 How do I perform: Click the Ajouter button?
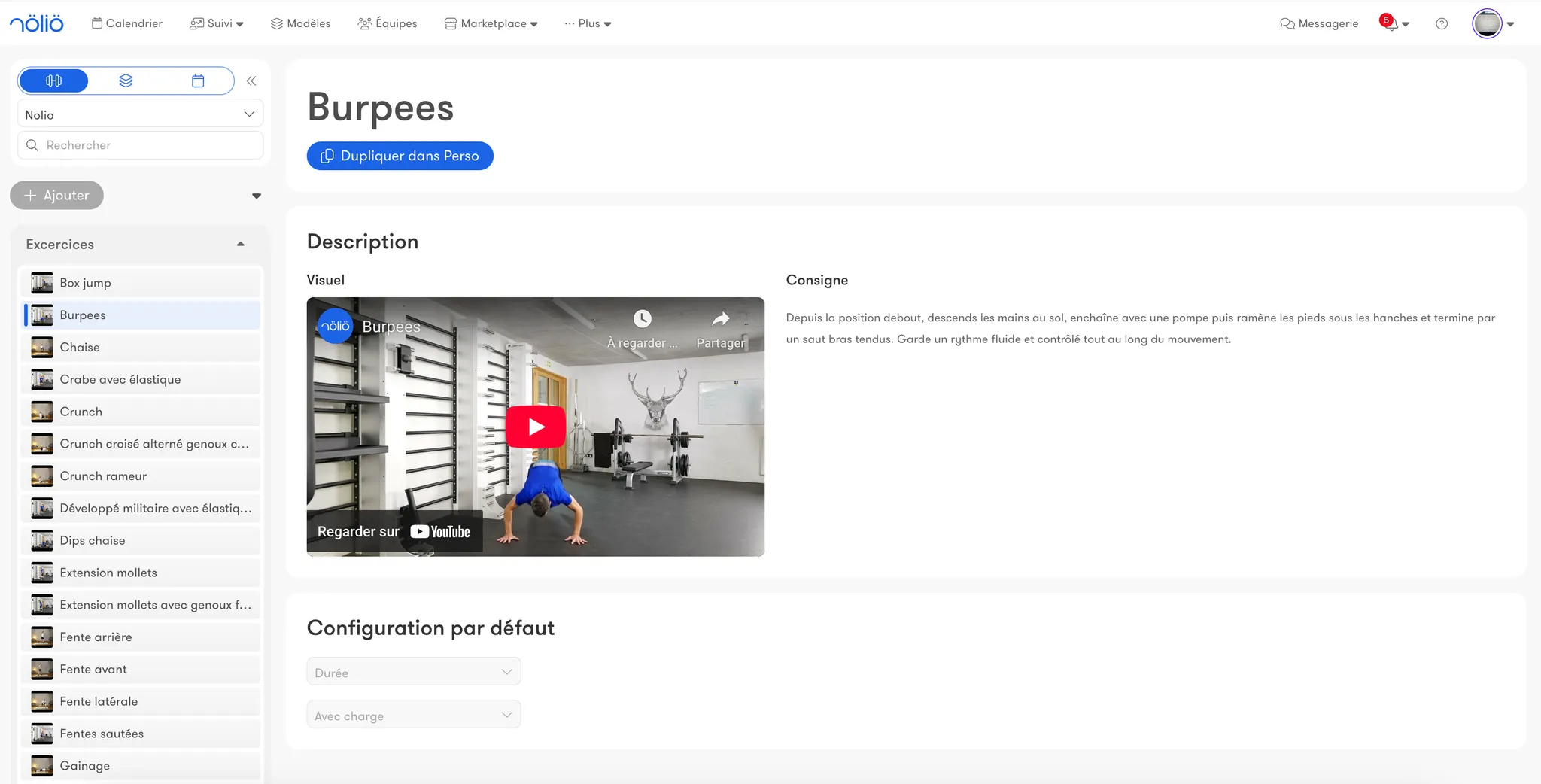pyautogui.click(x=56, y=195)
